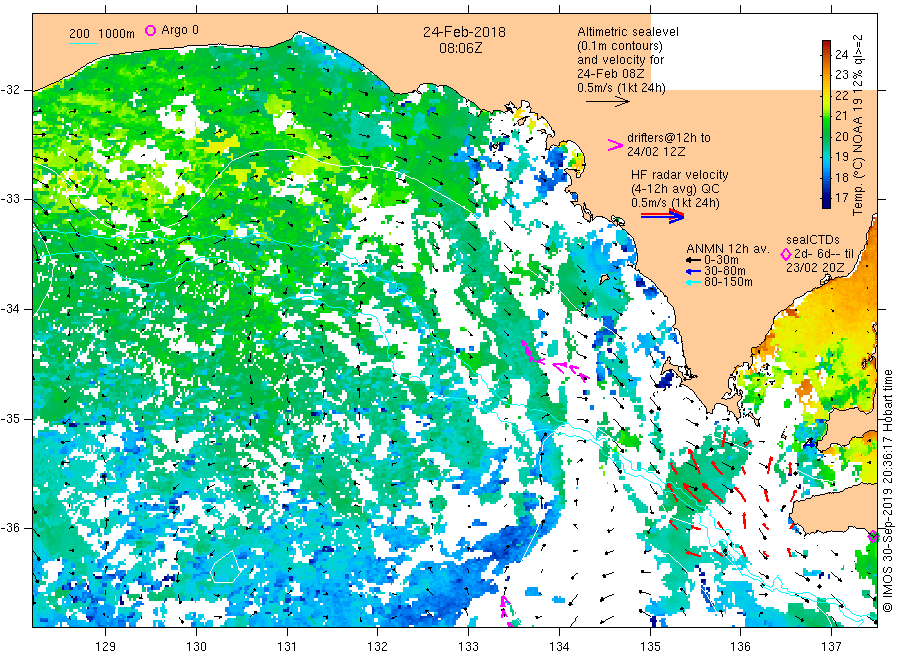Click the 132 longitude axis label
The width and height of the screenshot is (900, 660).
click(x=378, y=647)
